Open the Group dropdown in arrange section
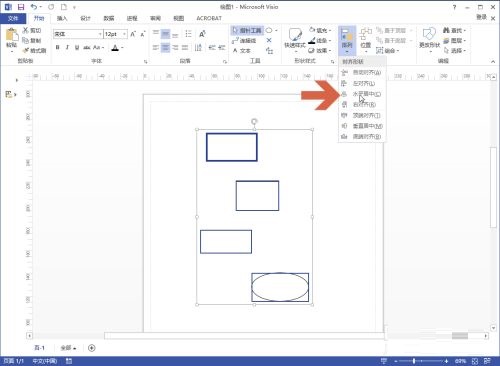 tap(387, 50)
